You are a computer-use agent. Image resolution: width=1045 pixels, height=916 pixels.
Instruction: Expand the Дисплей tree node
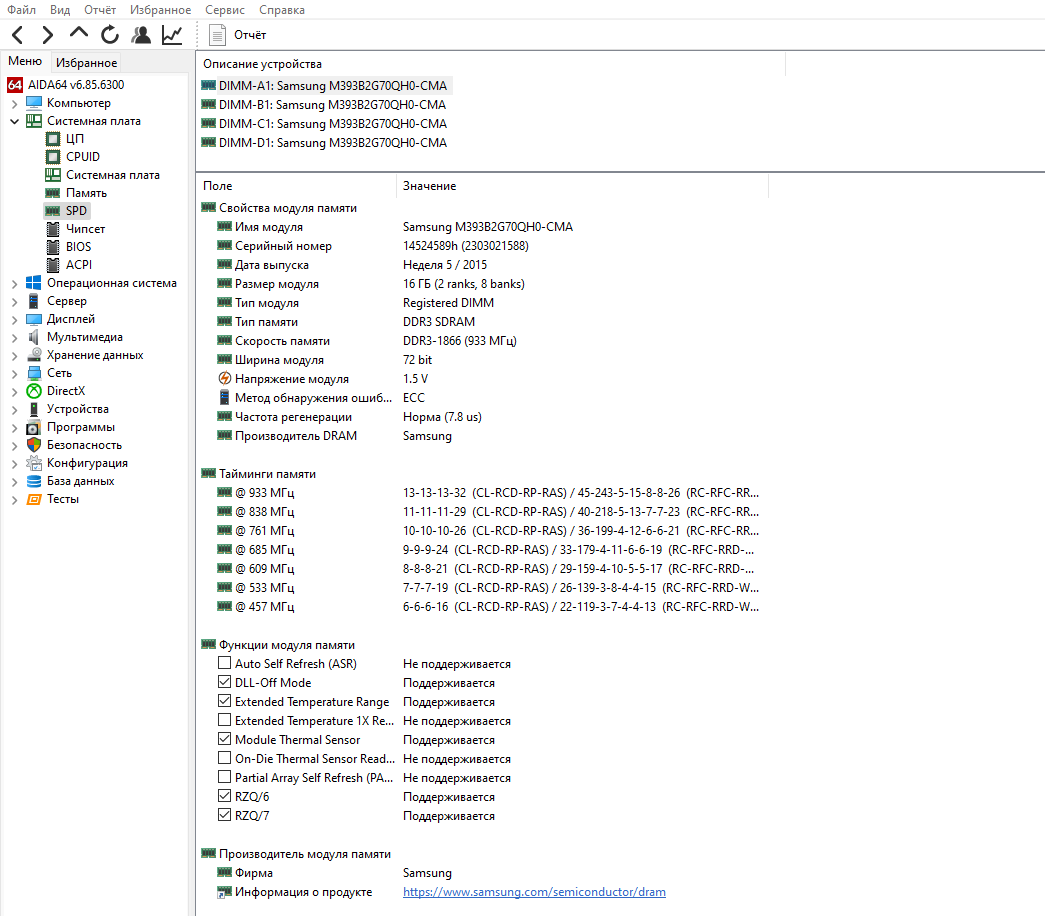tap(15, 319)
